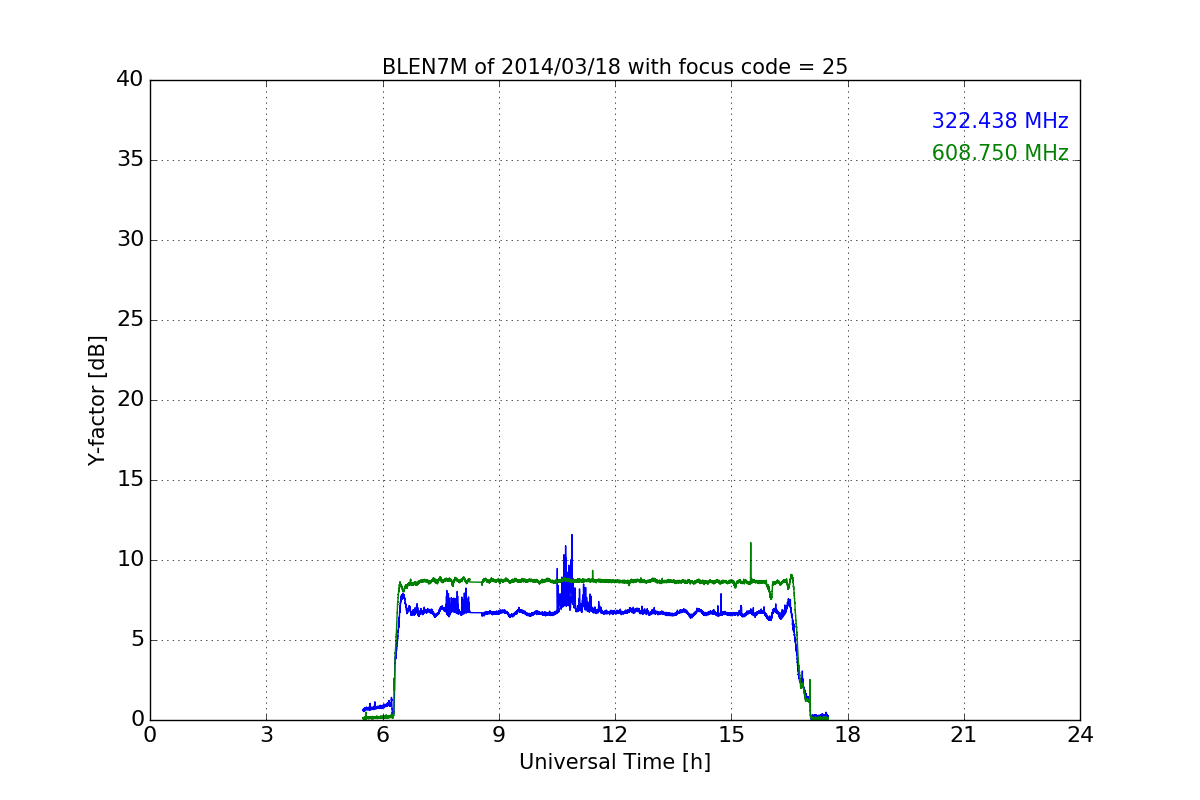Click the green spike near 15.5 h
Viewport: 1200px width, 800px height.
tap(751, 562)
